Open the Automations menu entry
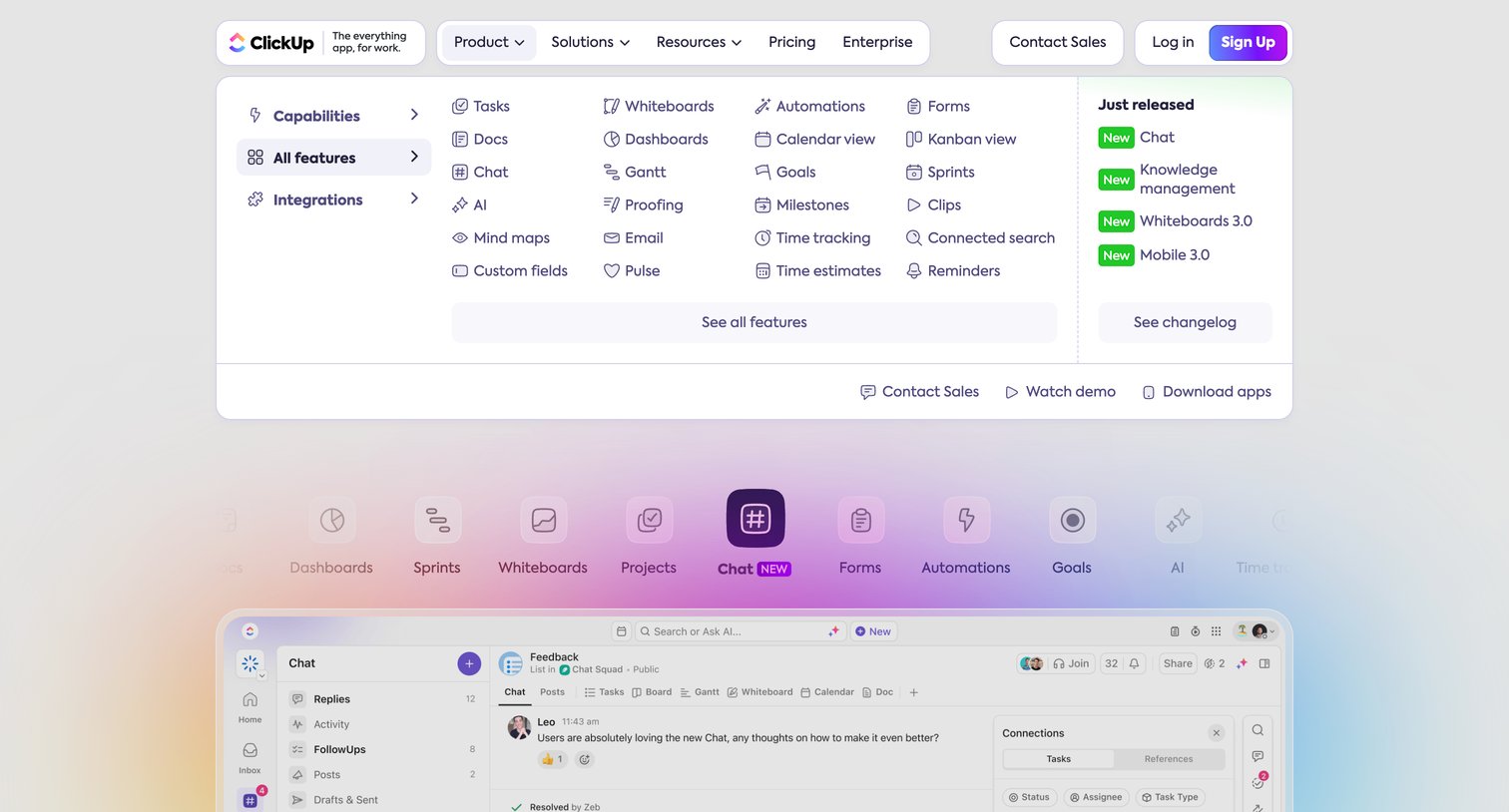Image resolution: width=1509 pixels, height=812 pixels. (810, 106)
